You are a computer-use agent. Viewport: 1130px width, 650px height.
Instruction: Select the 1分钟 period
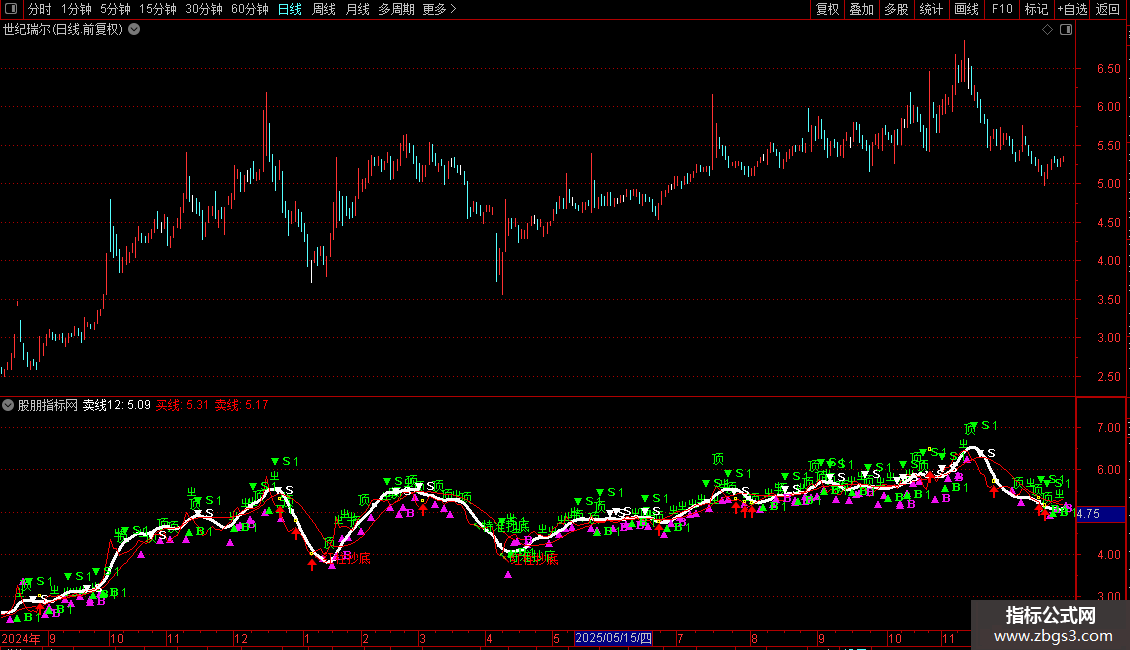click(x=76, y=9)
